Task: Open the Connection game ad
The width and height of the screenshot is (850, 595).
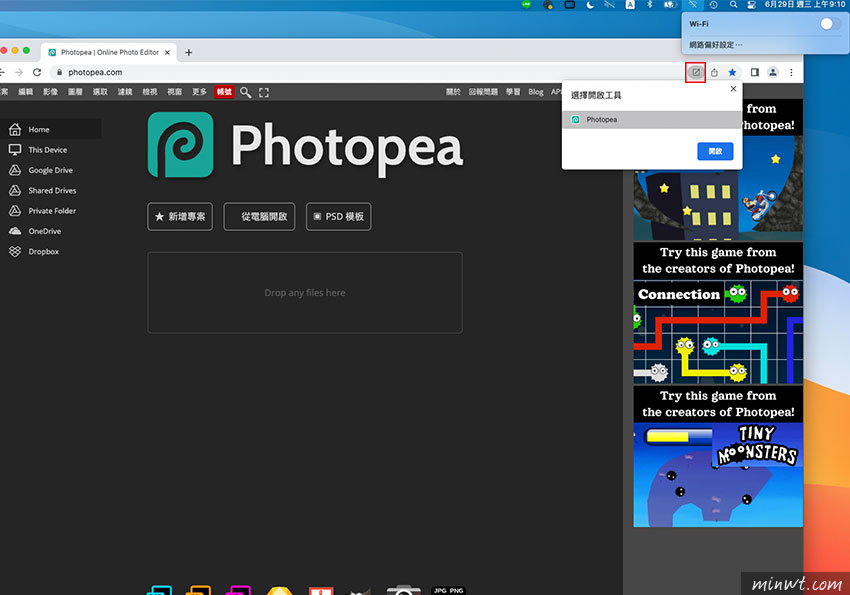Action: click(718, 313)
